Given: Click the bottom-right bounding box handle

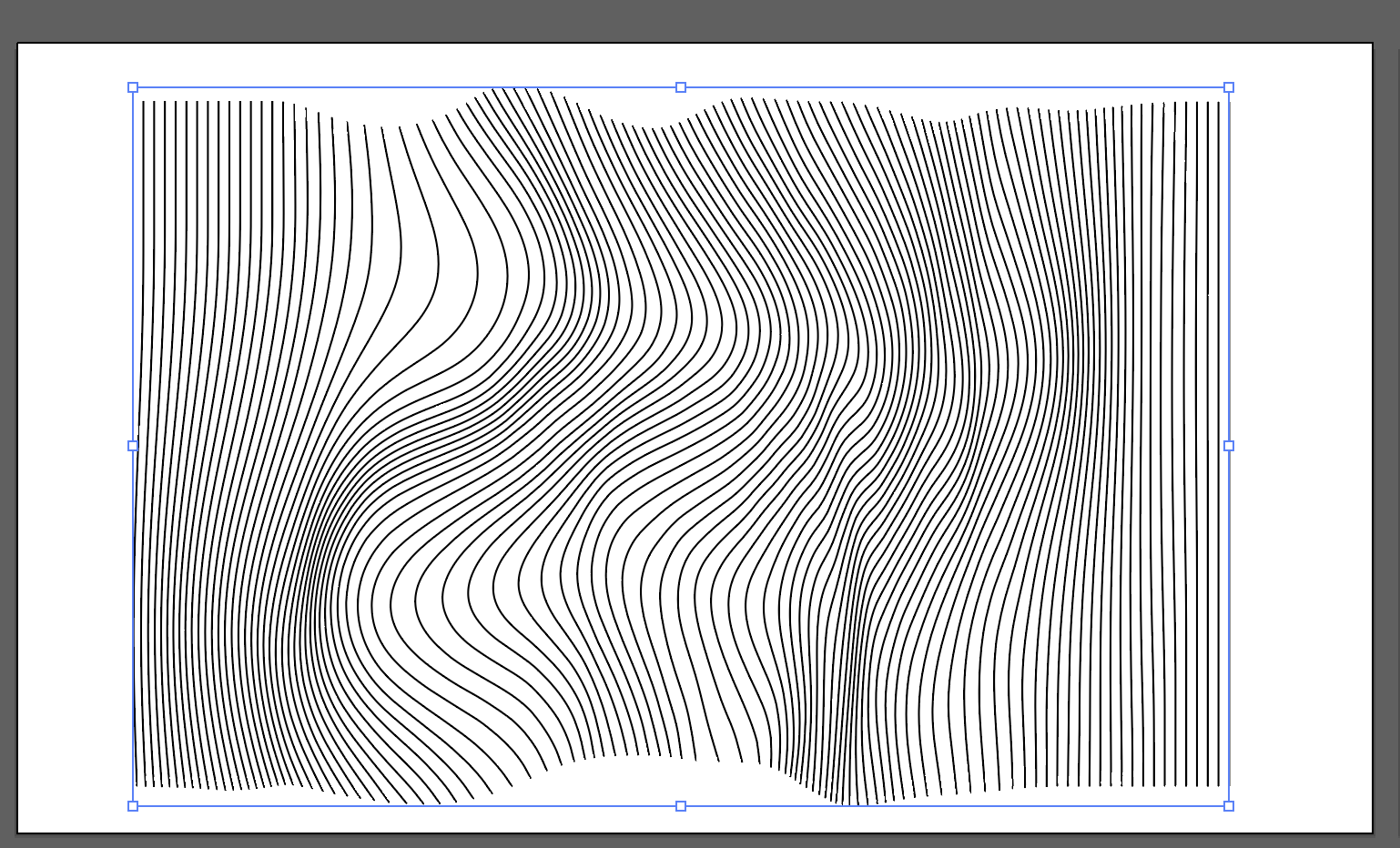Looking at the screenshot, I should (x=1229, y=806).
